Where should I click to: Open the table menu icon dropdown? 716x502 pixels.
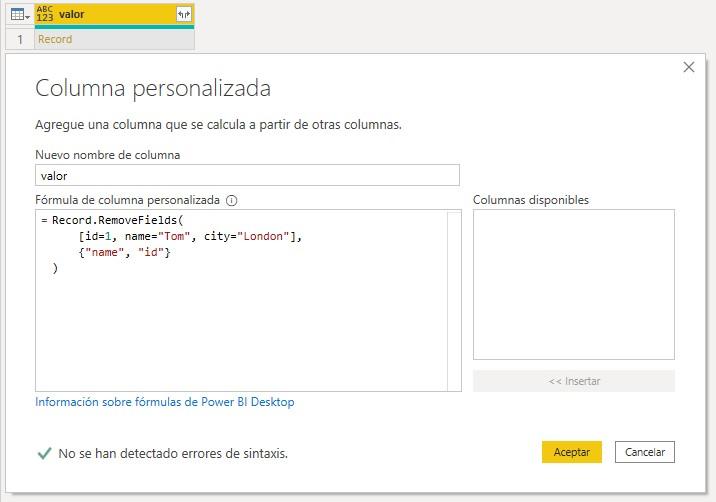[19, 15]
